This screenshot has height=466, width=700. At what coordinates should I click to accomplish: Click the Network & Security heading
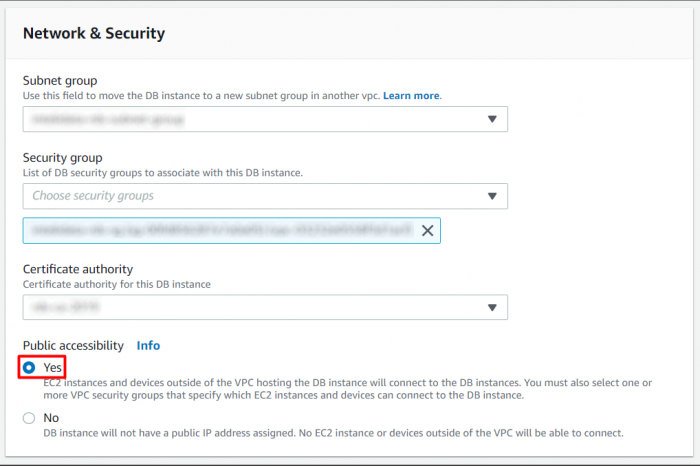point(93,33)
